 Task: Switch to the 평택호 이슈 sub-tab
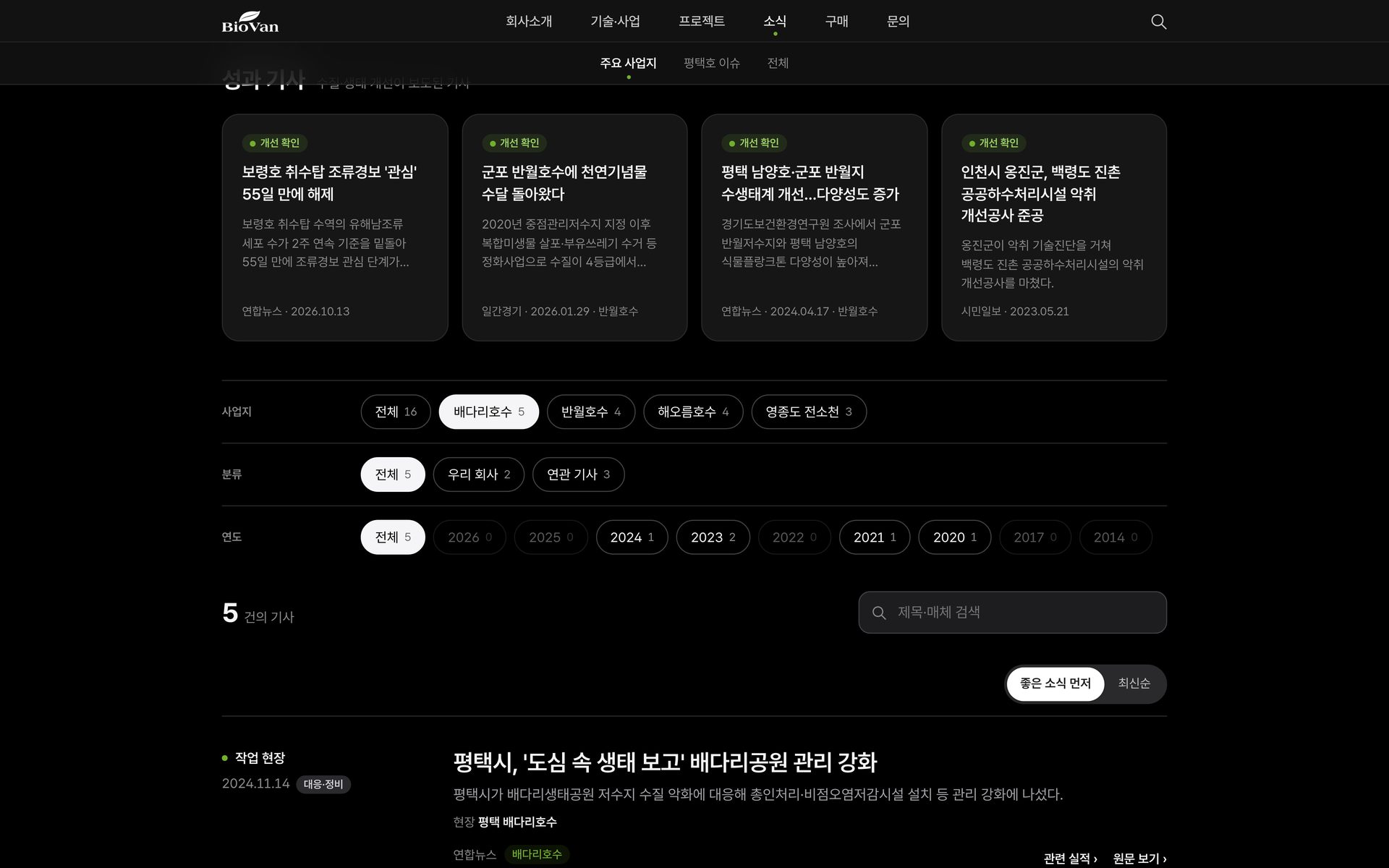[x=711, y=63]
